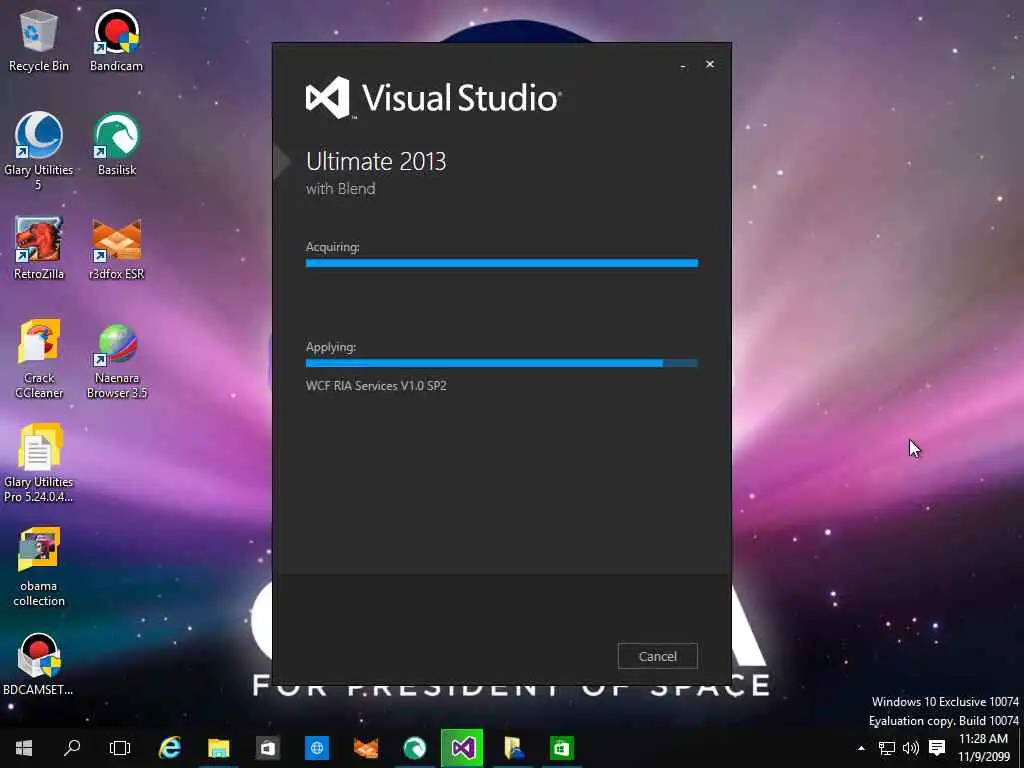Select the Glary Utilities Pro 5.24 folder
The image size is (1024, 768).
click(x=39, y=463)
